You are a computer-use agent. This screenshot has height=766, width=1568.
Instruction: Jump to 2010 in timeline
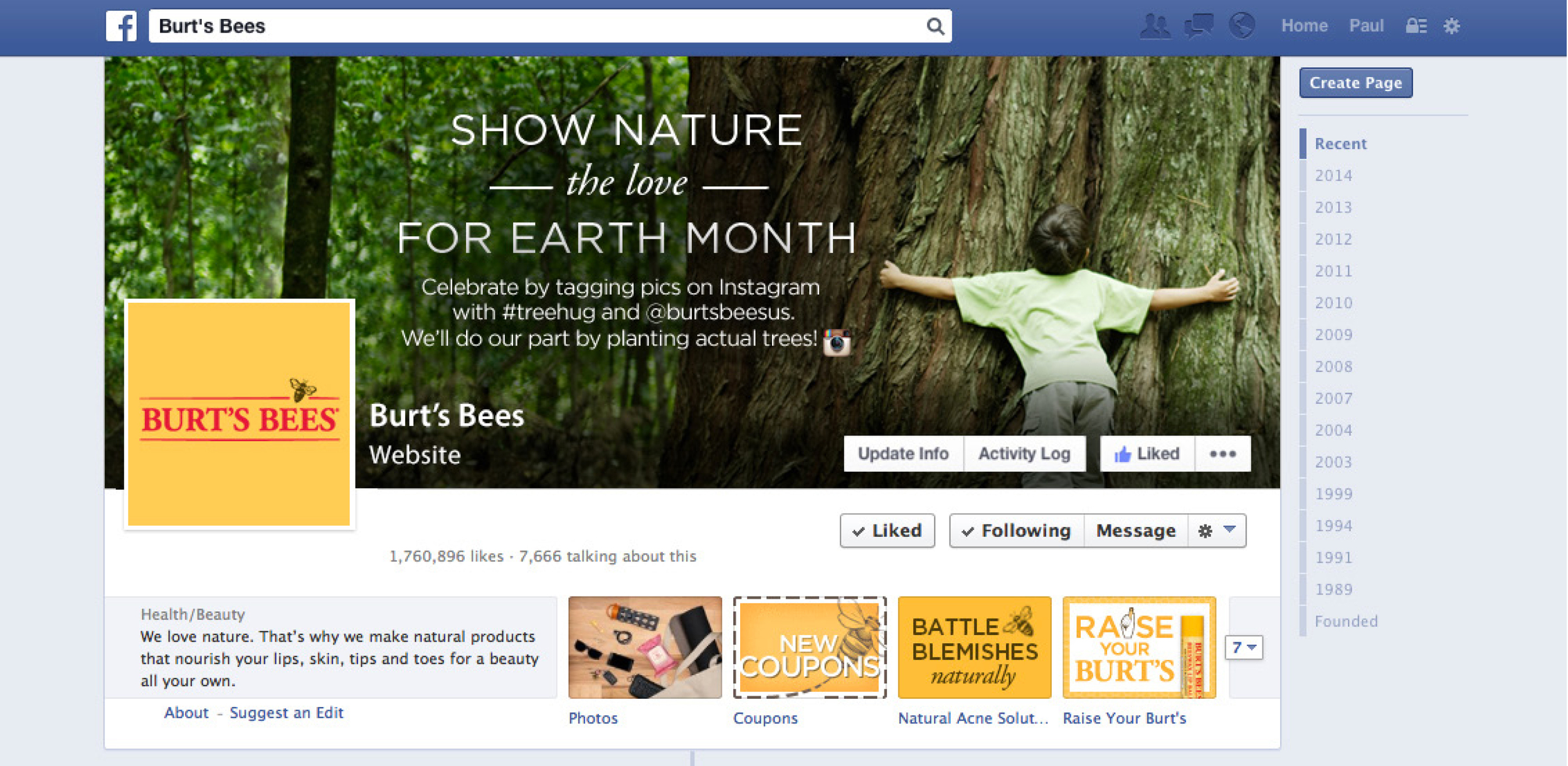pos(1333,303)
